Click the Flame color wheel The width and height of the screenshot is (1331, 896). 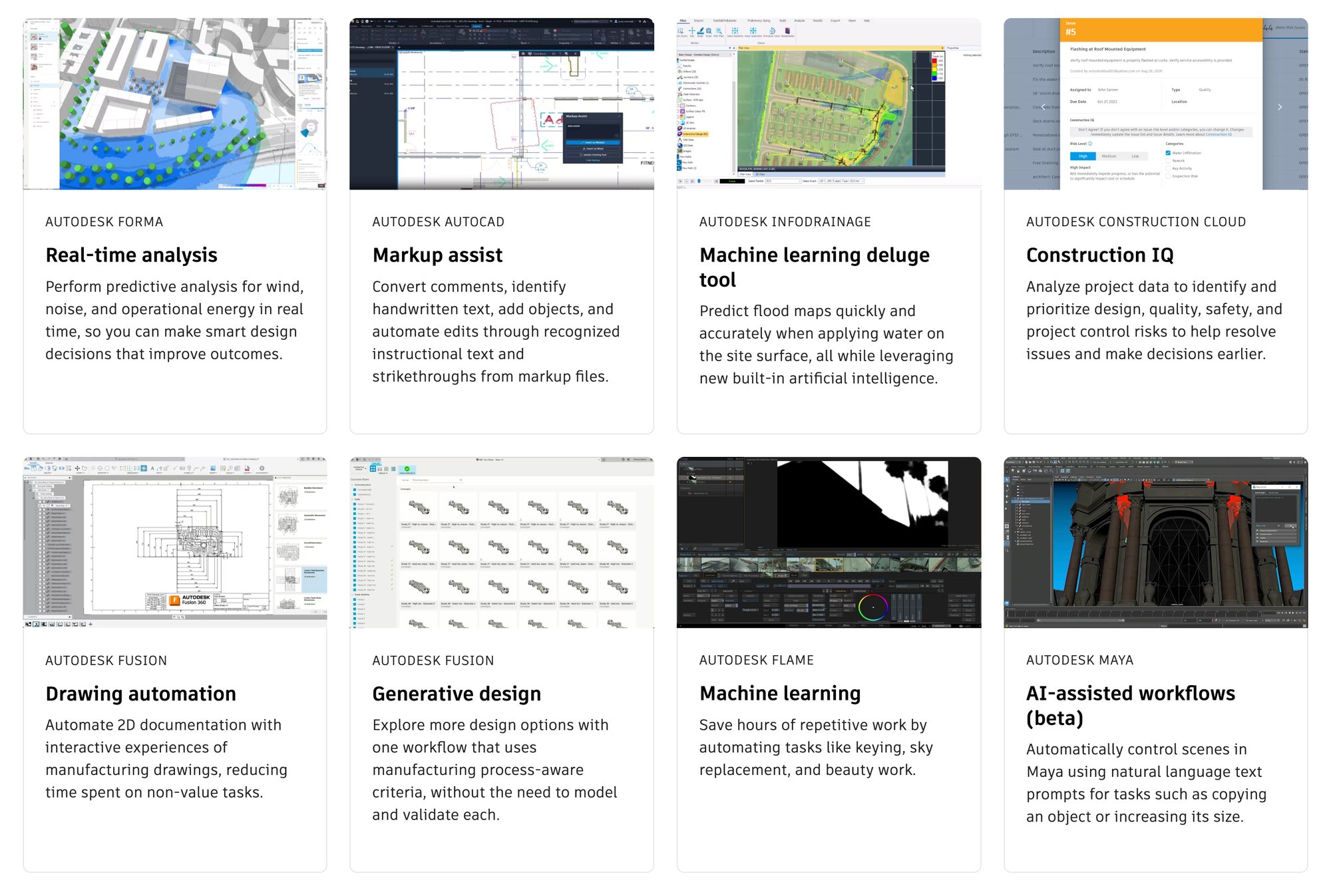tap(872, 607)
